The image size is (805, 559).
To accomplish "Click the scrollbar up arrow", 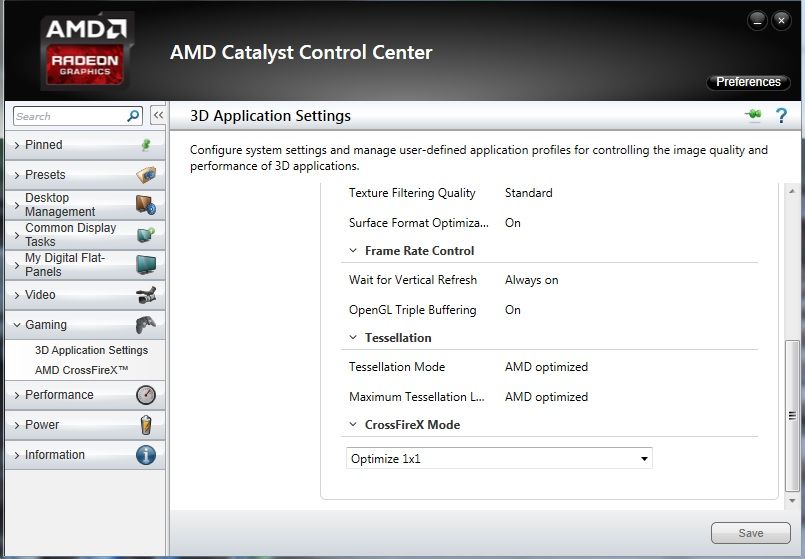I will coord(792,191).
